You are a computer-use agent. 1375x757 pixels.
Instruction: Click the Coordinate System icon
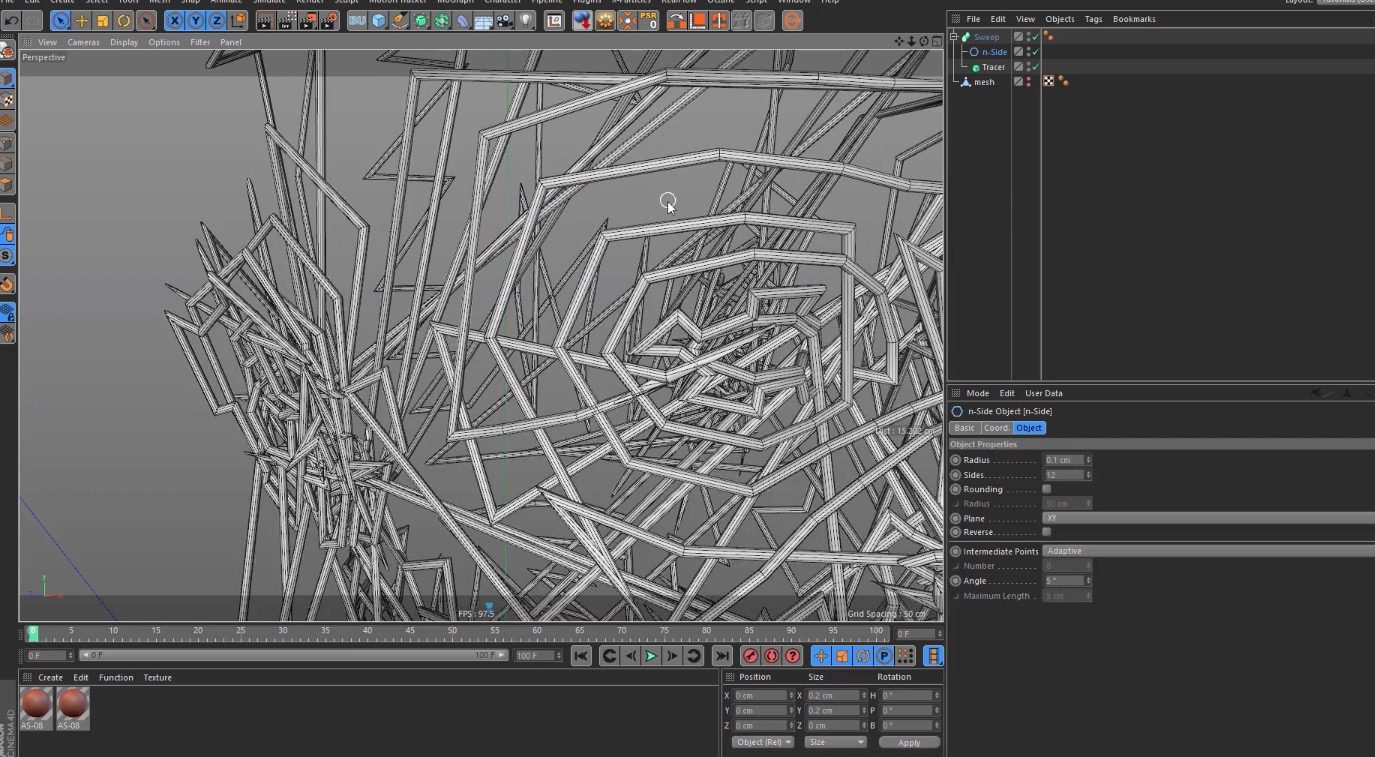238,20
